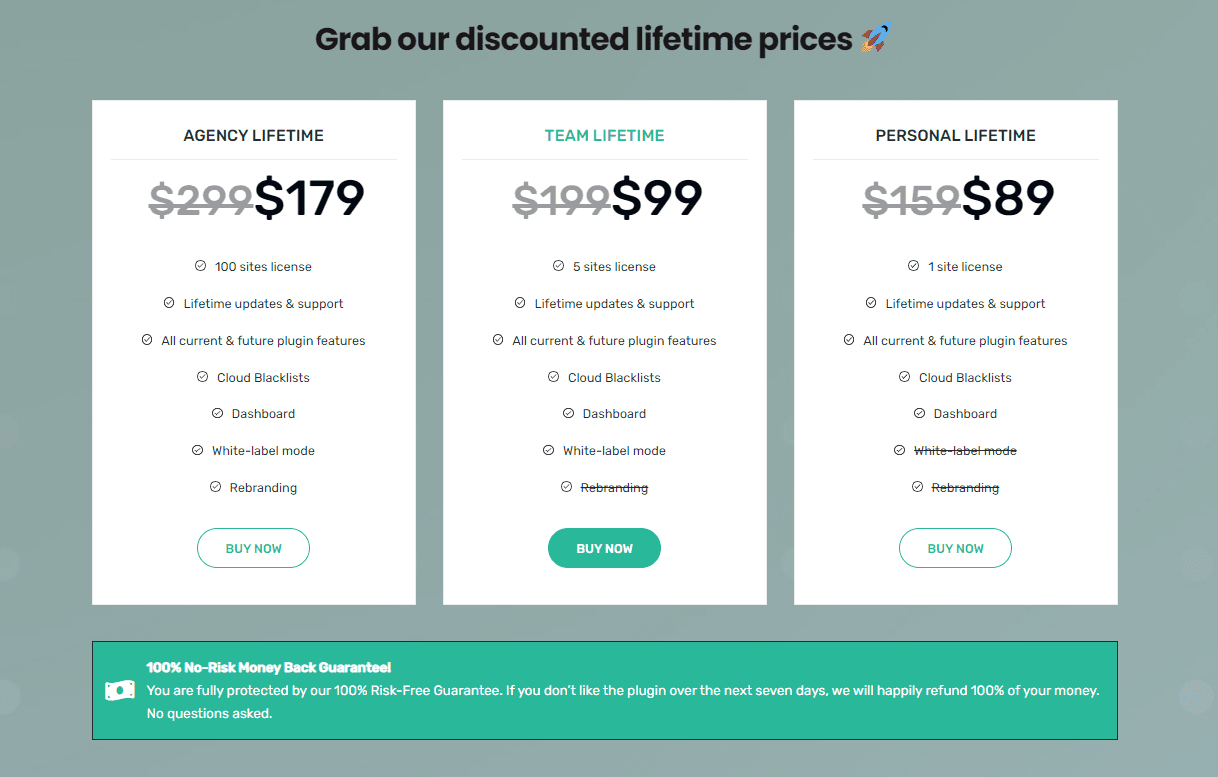Click the check icon next to Team Cloud Blacklists
This screenshot has height=777, width=1218.
(x=554, y=377)
